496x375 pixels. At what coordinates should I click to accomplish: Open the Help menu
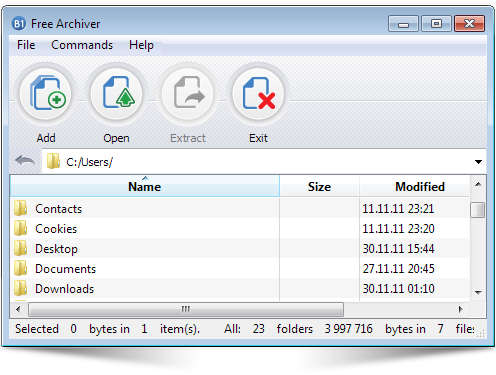[x=141, y=45]
